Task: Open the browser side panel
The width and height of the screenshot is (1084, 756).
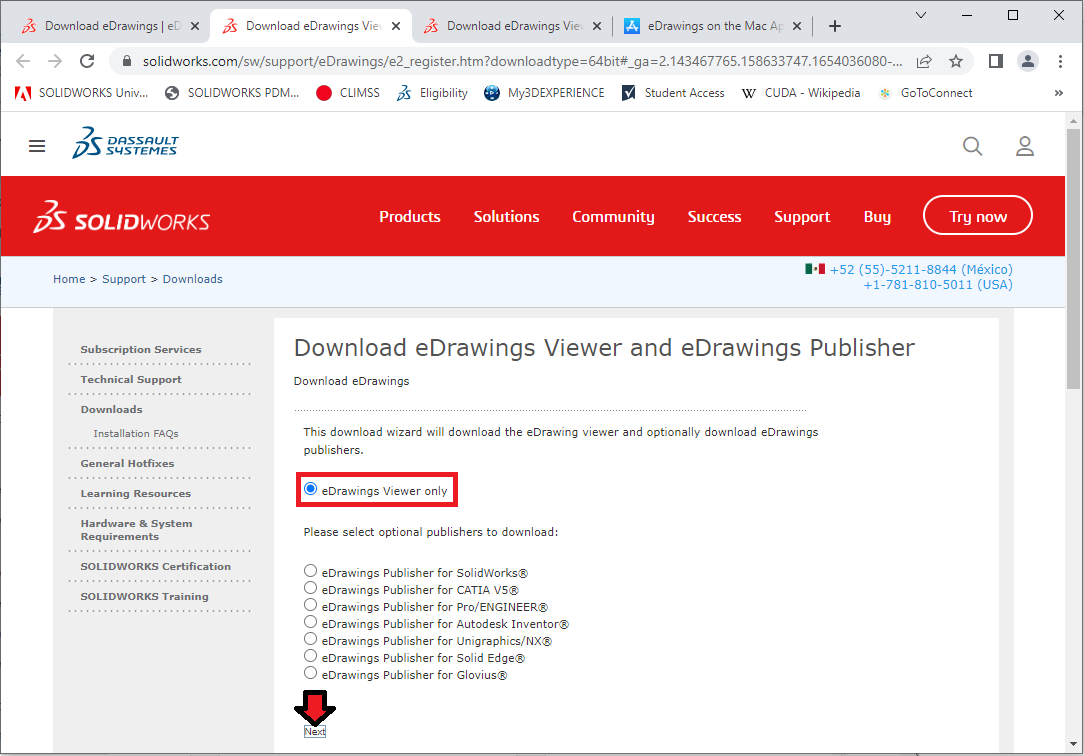Action: pos(996,62)
